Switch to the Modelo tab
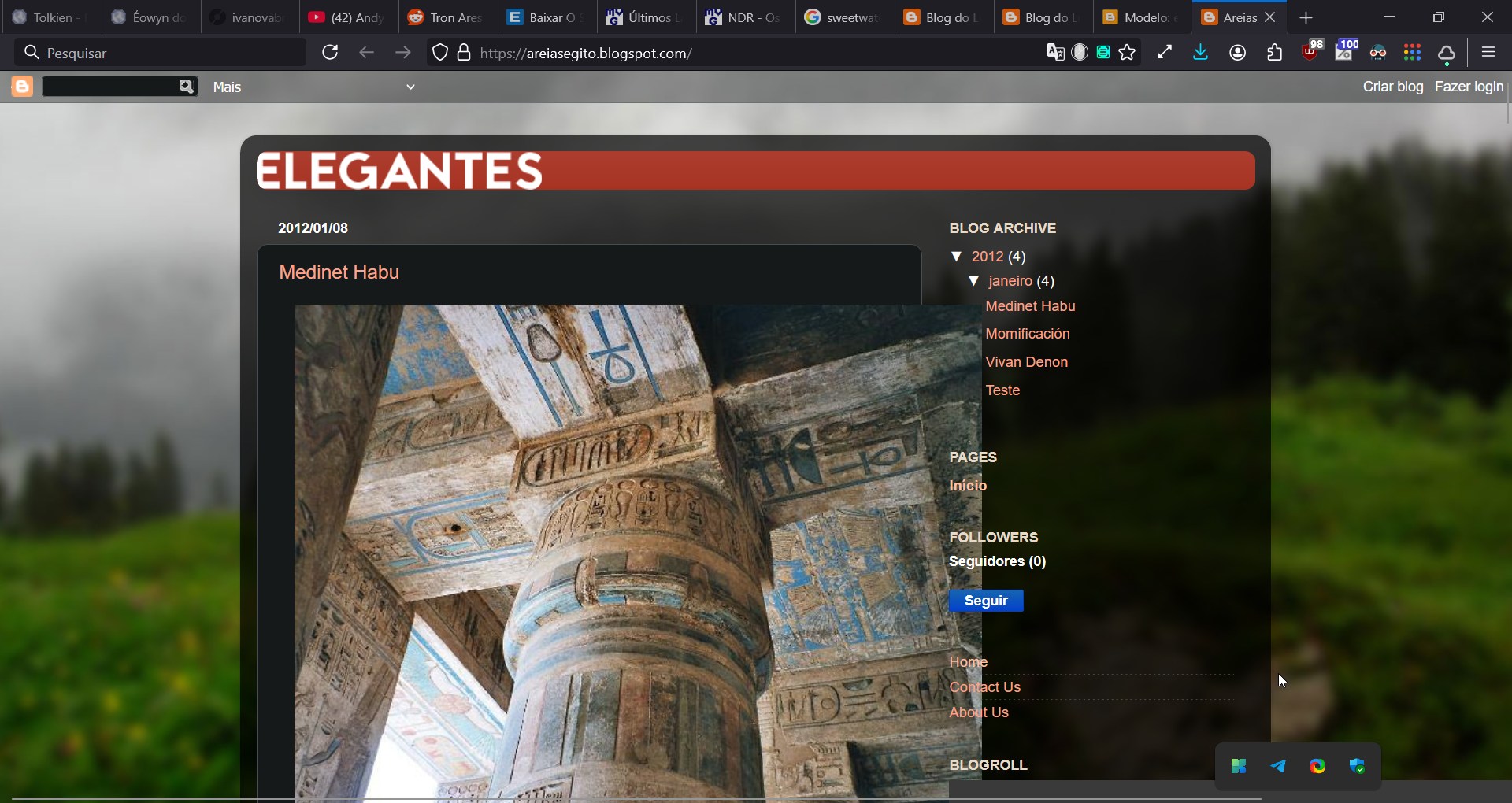 pyautogui.click(x=1141, y=17)
